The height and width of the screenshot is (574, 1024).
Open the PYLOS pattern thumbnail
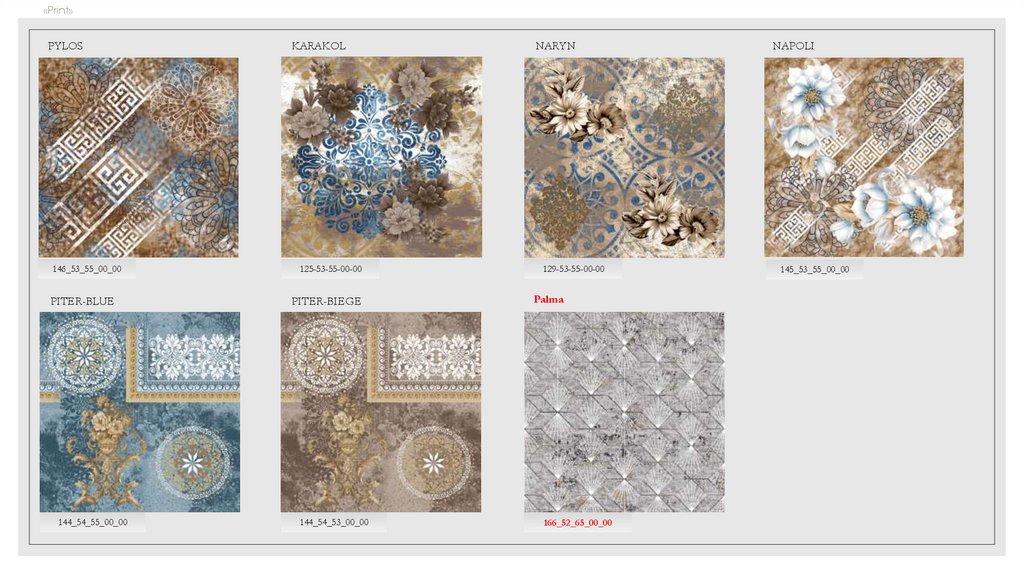coord(138,157)
